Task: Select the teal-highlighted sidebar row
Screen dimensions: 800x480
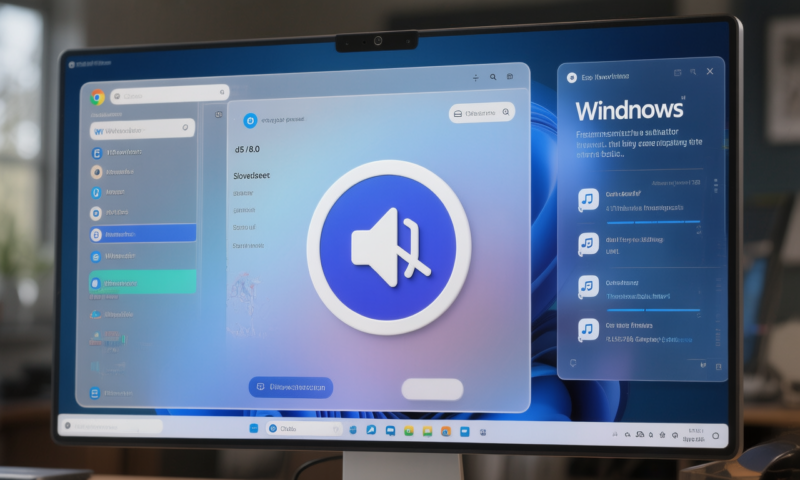Action: tap(142, 282)
